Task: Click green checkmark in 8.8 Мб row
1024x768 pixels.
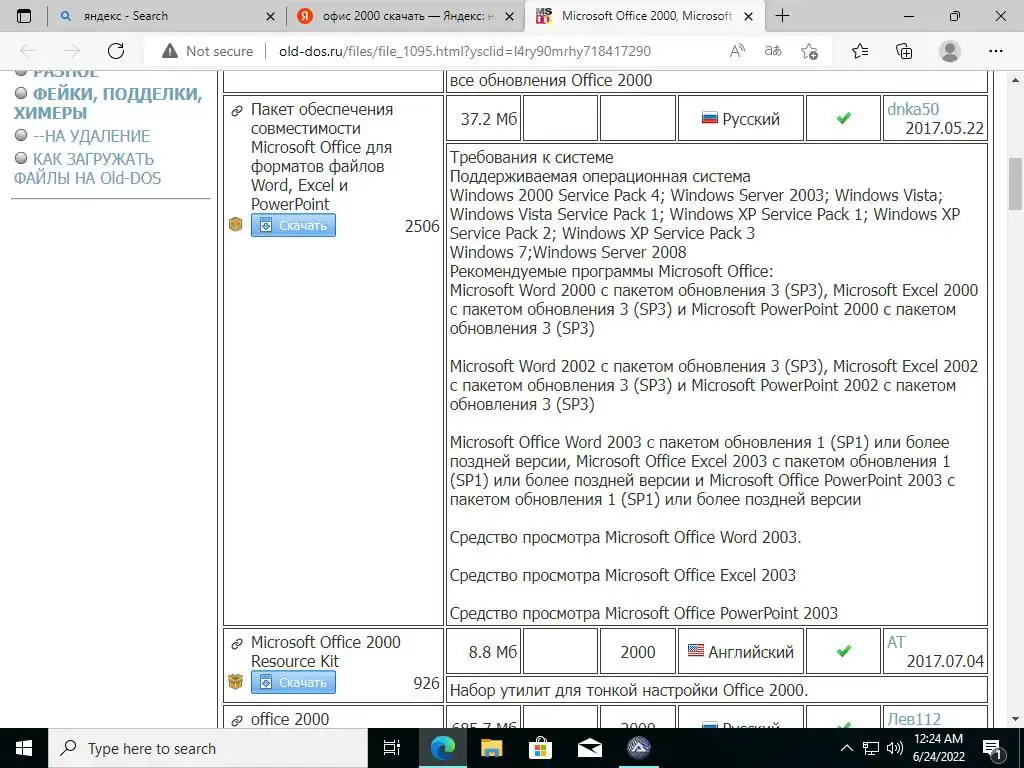Action: point(844,651)
